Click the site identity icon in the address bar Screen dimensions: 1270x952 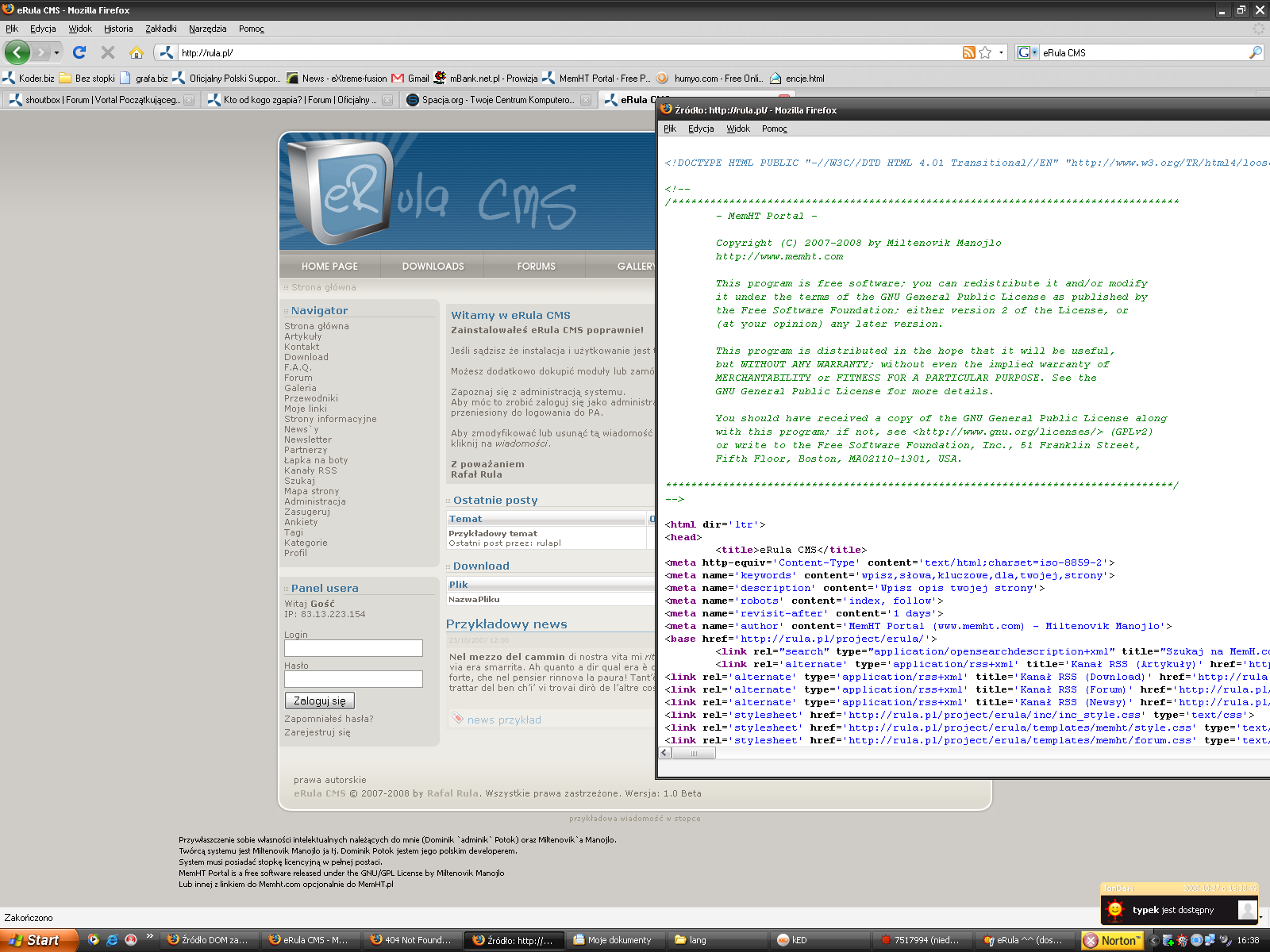click(x=166, y=52)
